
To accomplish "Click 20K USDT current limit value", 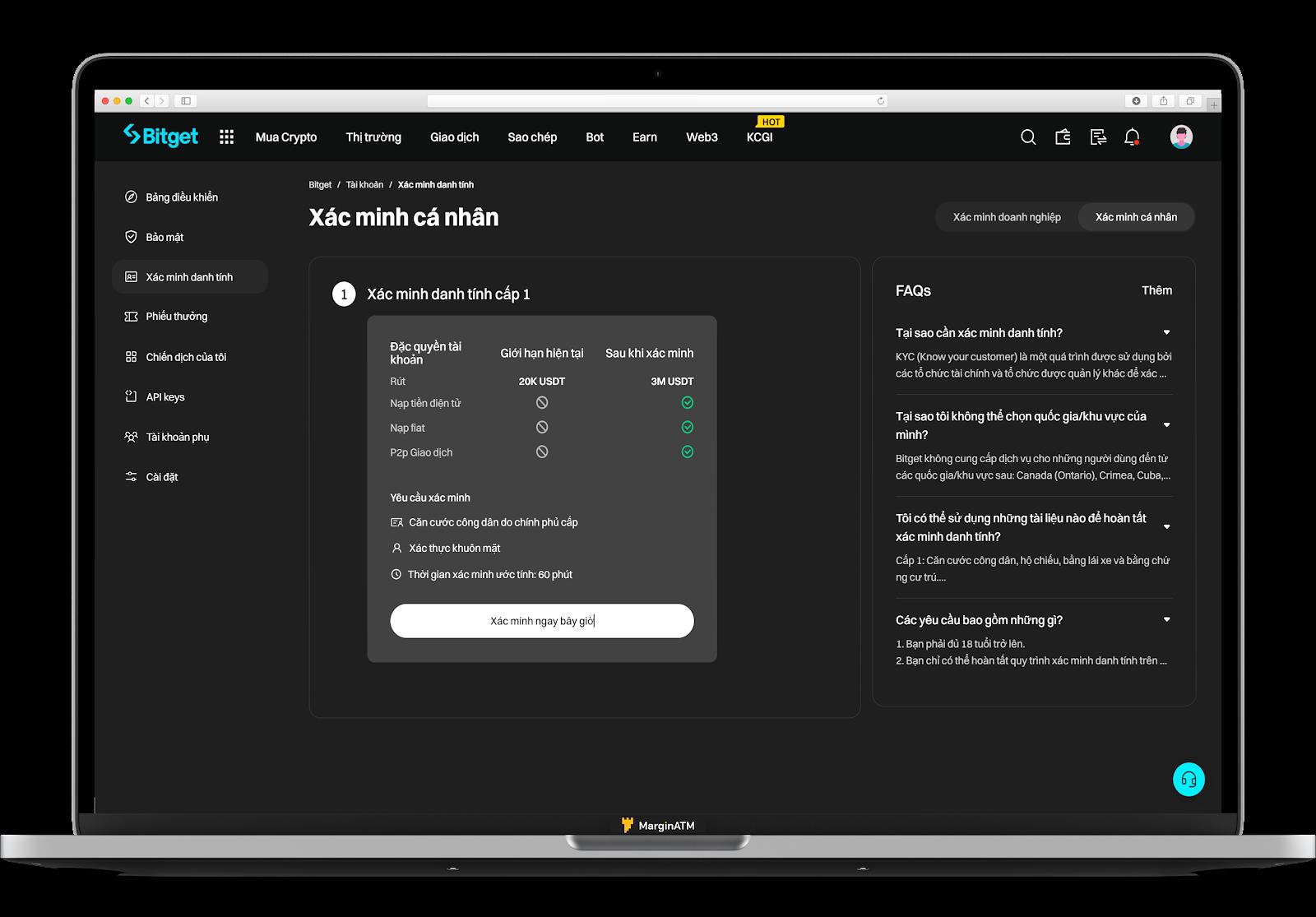I will [542, 382].
